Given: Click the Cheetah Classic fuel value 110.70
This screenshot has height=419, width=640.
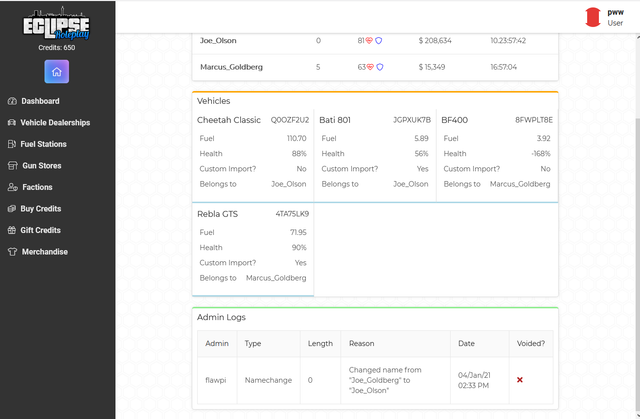Looking at the screenshot, I should pyautogui.click(x=296, y=138).
